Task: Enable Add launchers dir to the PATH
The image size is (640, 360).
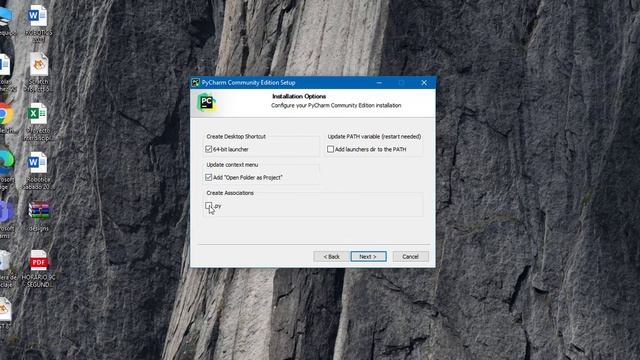Action: 331,149
